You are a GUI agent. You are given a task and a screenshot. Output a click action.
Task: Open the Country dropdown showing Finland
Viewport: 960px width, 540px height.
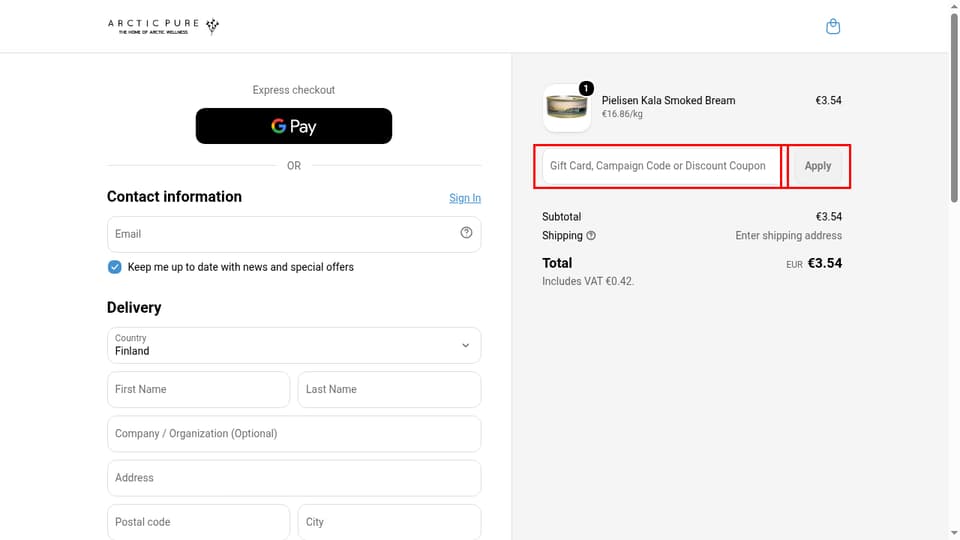tap(294, 345)
